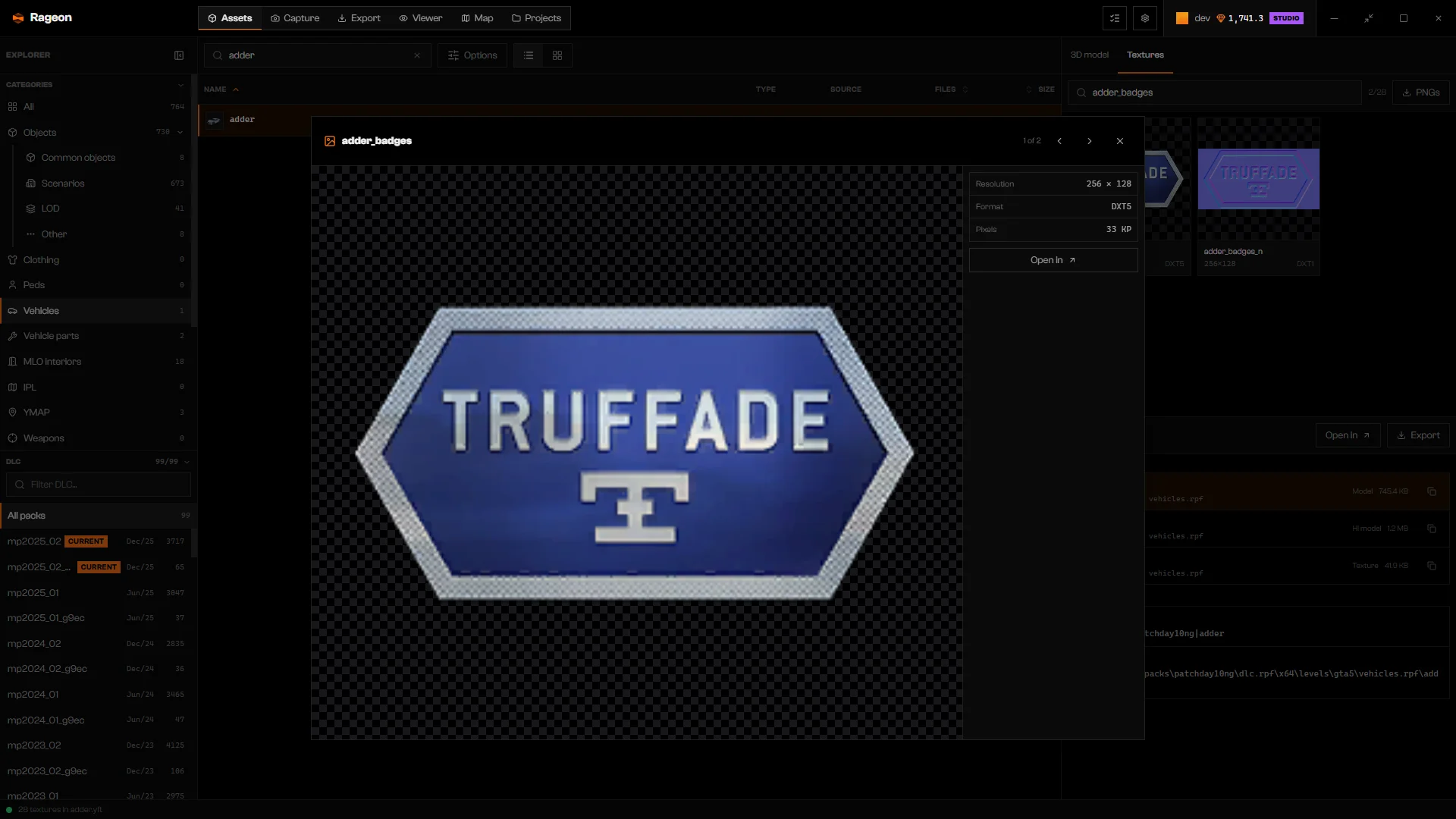Focus the adder_badges texture search field

coord(1215,93)
